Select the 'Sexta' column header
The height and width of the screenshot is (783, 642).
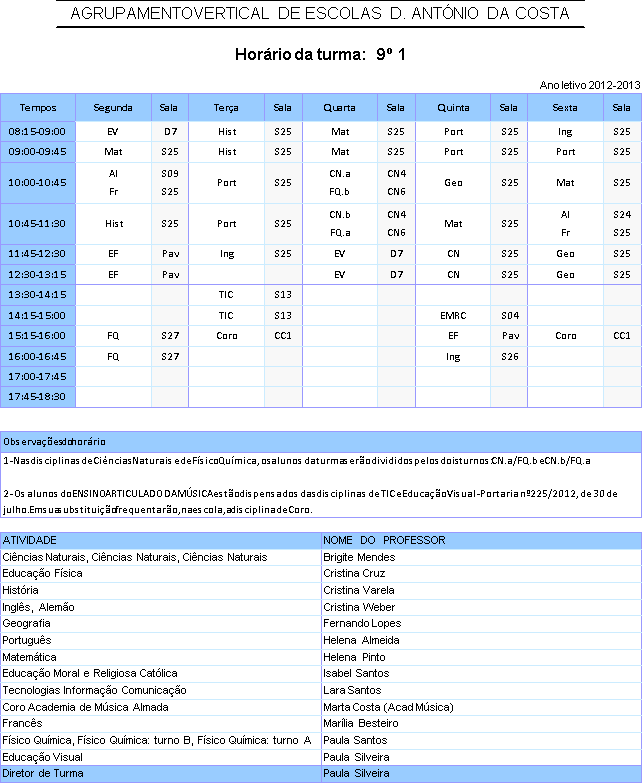click(x=565, y=107)
